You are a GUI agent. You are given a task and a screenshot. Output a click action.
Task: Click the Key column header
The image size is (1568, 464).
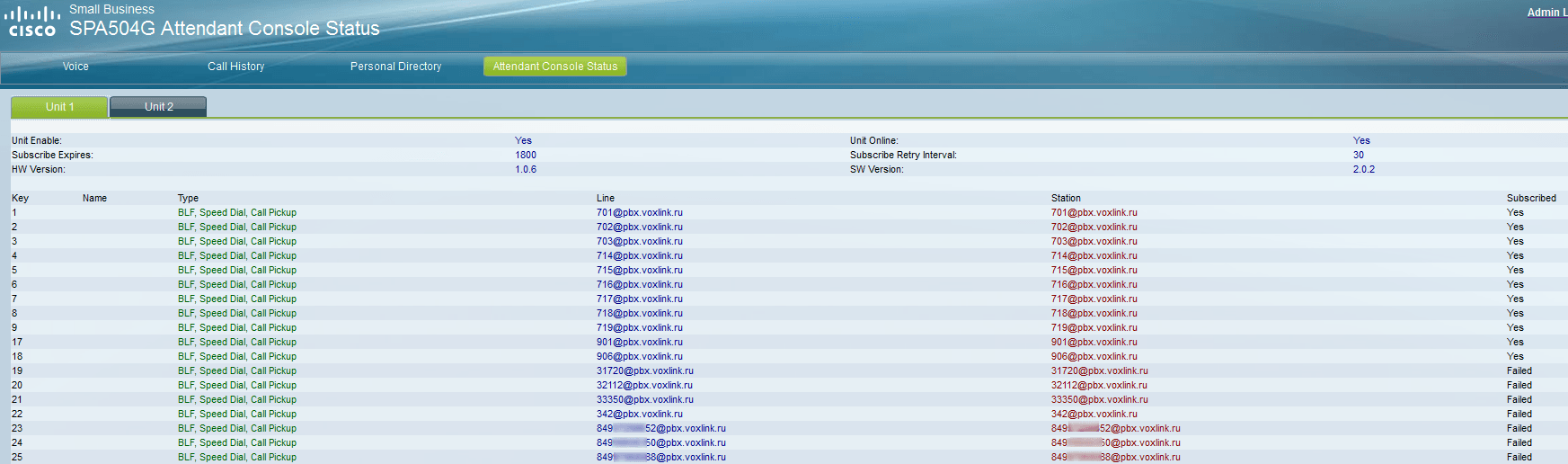(x=20, y=198)
